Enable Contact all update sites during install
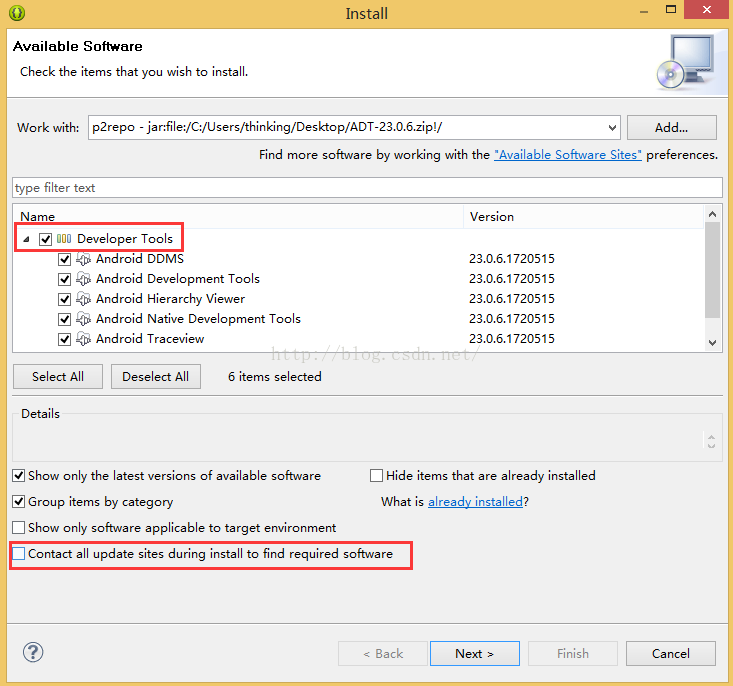Viewport: 733px width, 686px height. click(19, 554)
